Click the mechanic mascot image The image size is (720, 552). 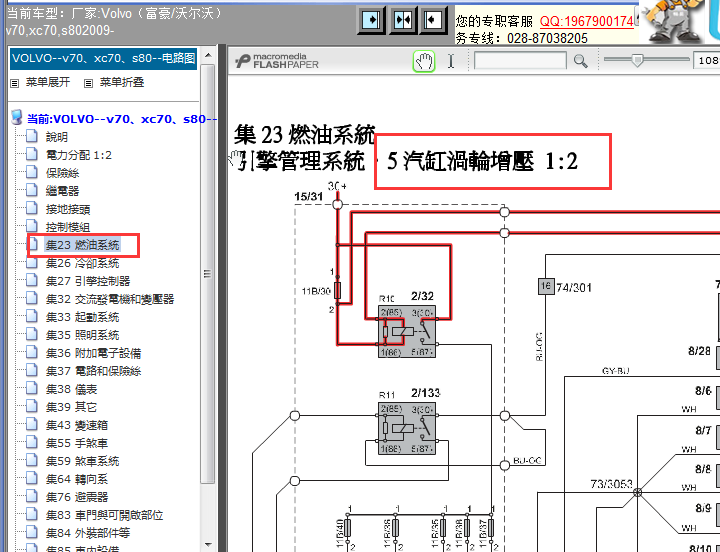coord(673,21)
